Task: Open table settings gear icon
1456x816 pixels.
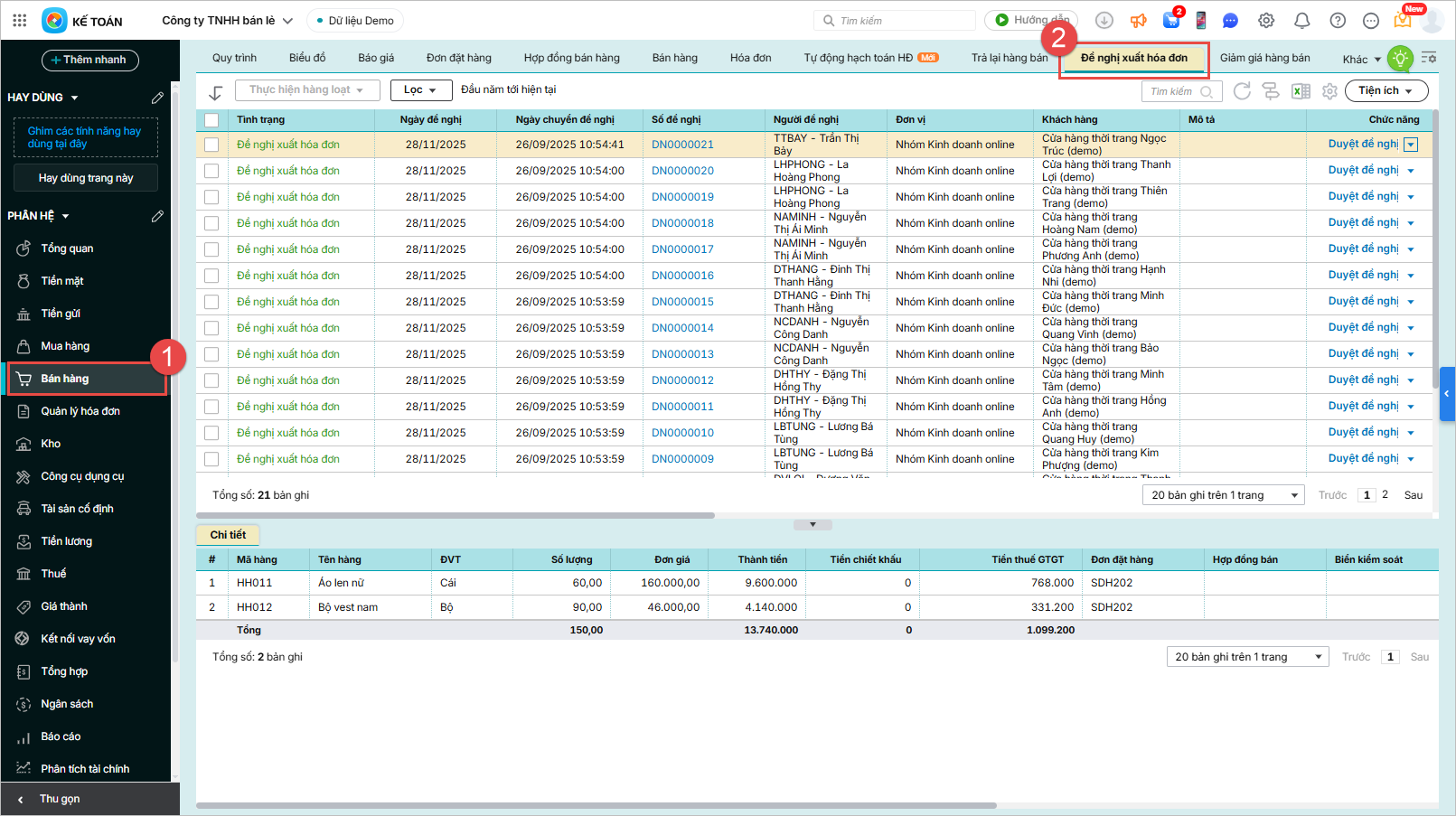Action: coord(1329,91)
